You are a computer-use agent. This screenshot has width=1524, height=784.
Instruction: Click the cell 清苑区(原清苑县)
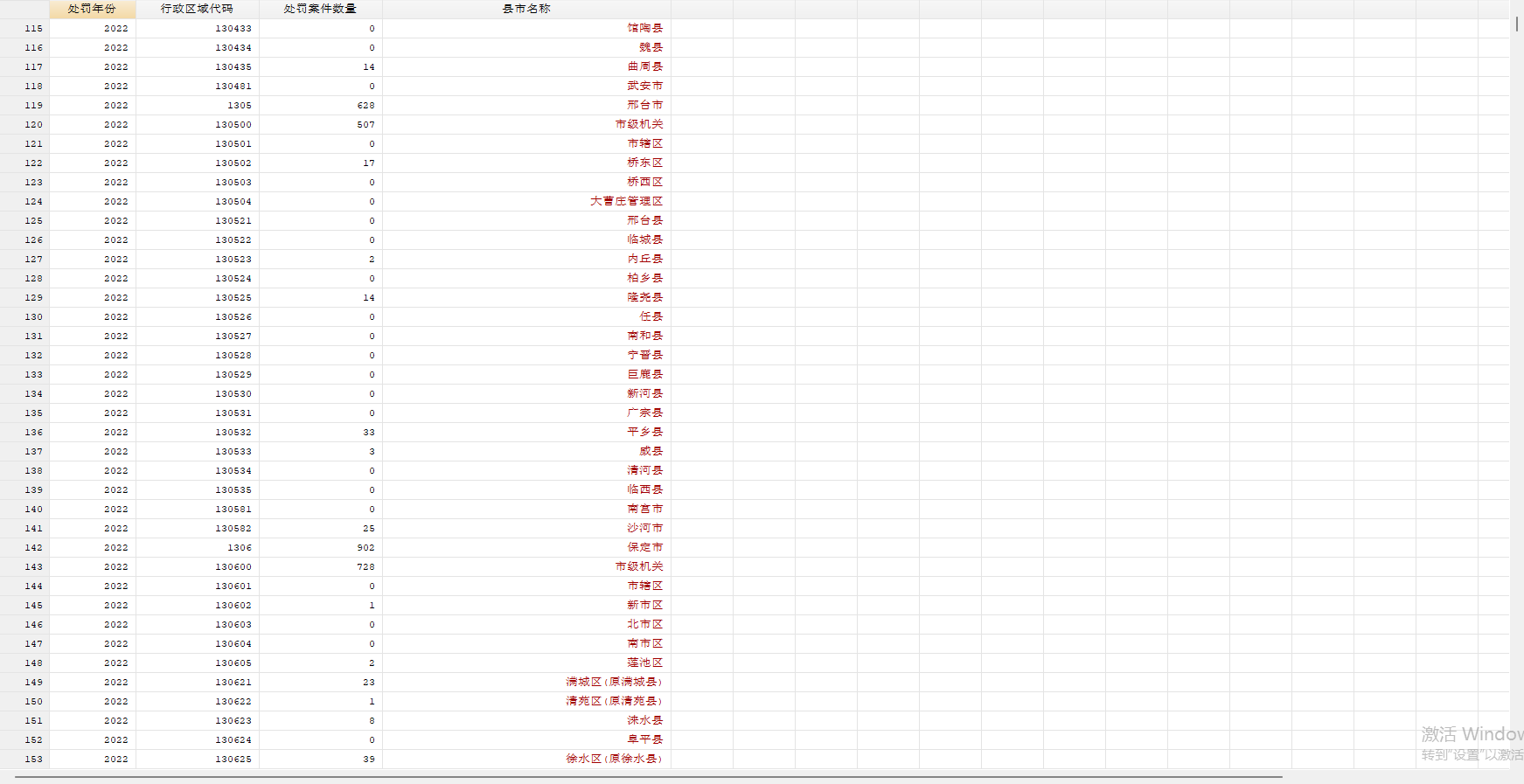pos(526,702)
